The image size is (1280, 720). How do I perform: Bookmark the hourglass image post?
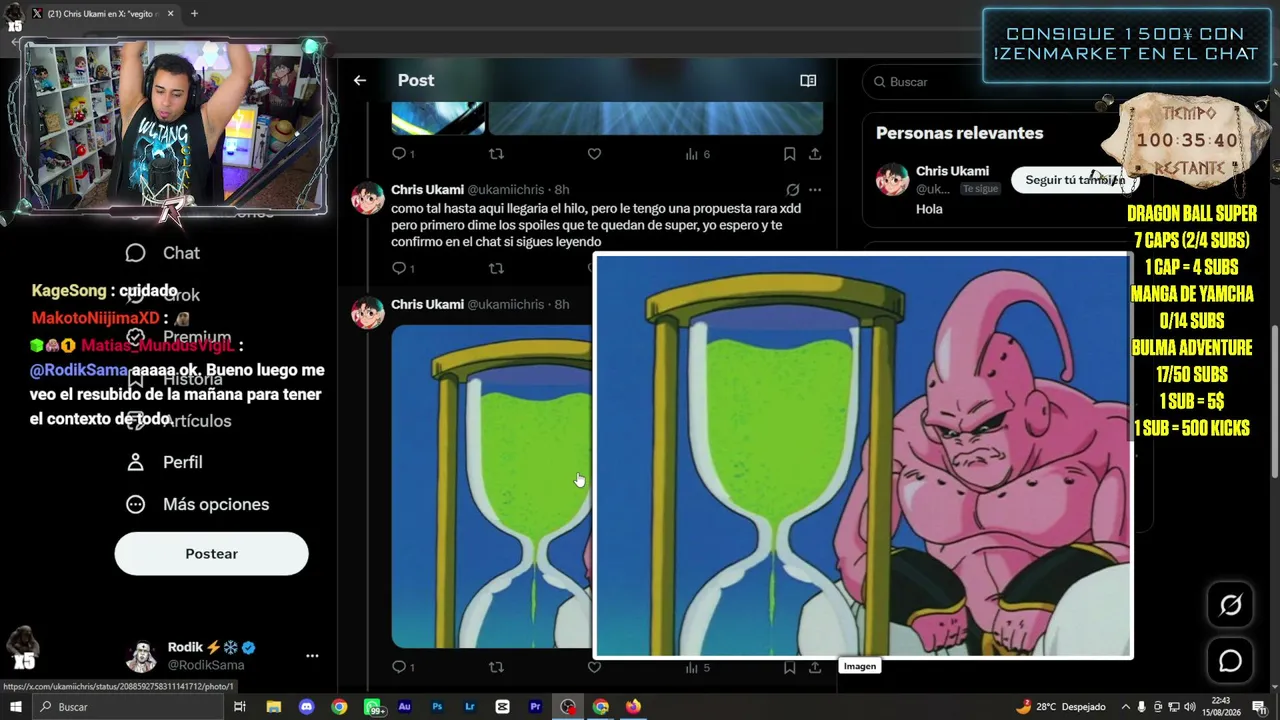[x=789, y=667]
